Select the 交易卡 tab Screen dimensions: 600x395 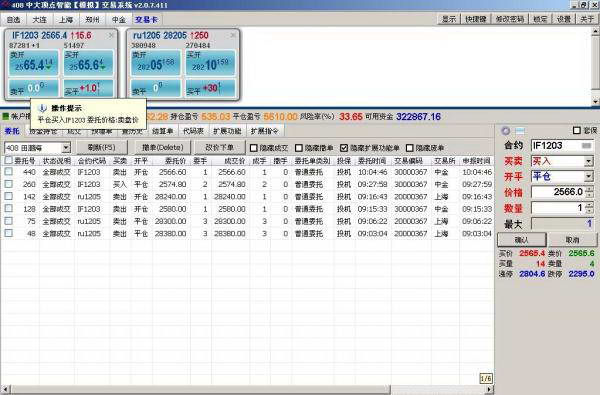[x=146, y=19]
